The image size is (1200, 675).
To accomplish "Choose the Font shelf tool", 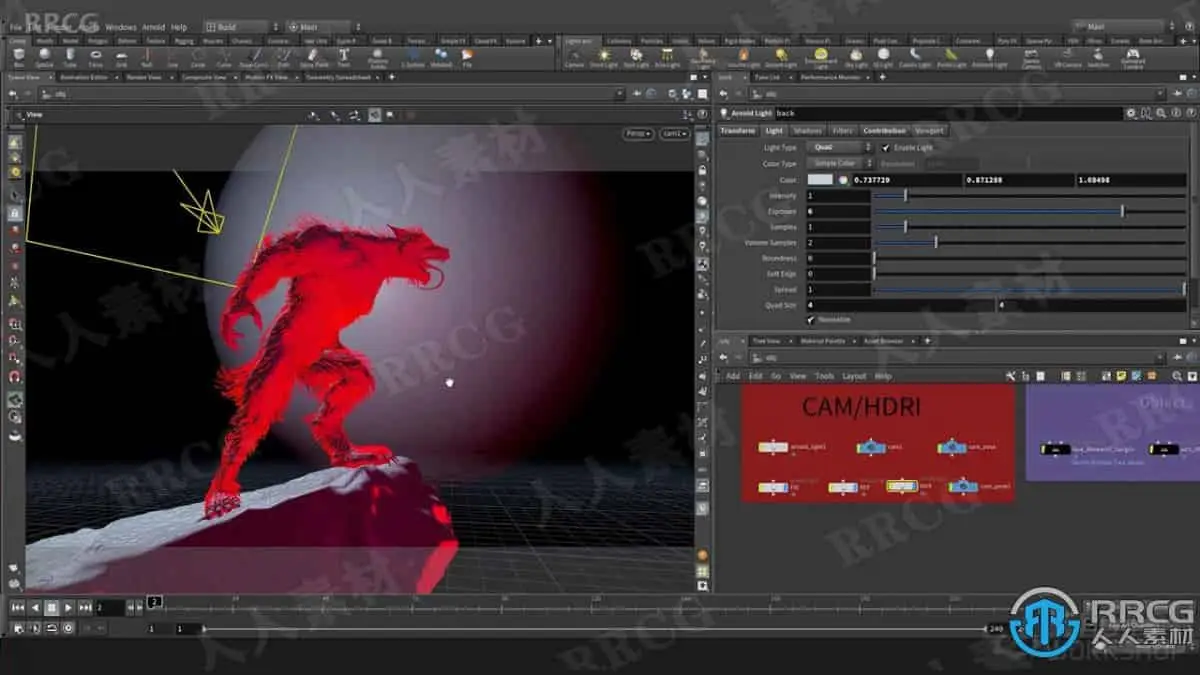I will (343, 56).
